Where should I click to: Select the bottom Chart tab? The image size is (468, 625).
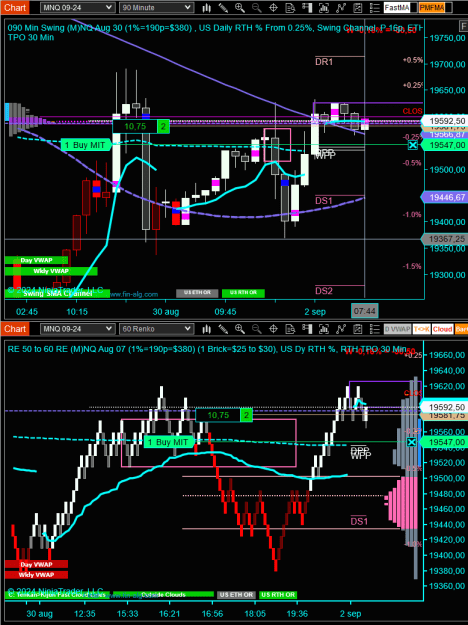15,329
